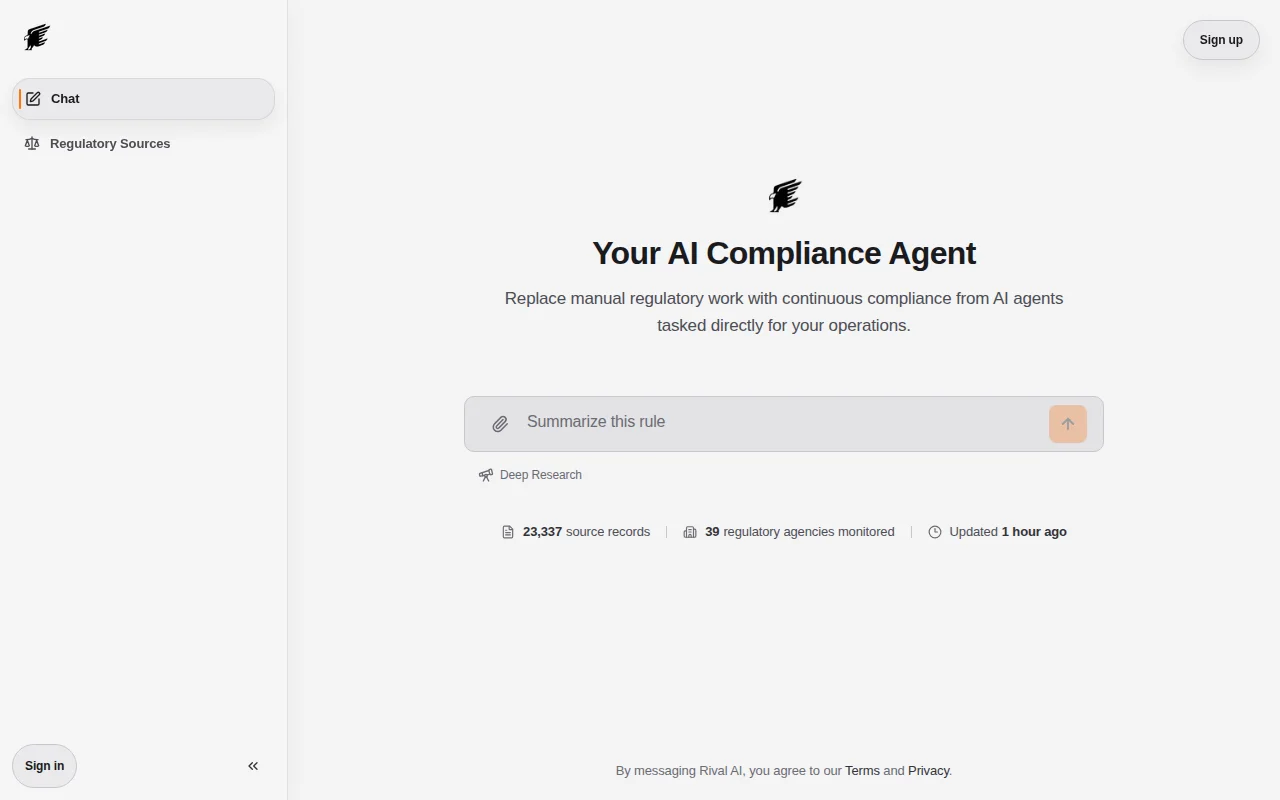
Task: Click the paperclip attach file icon
Action: [500, 424]
